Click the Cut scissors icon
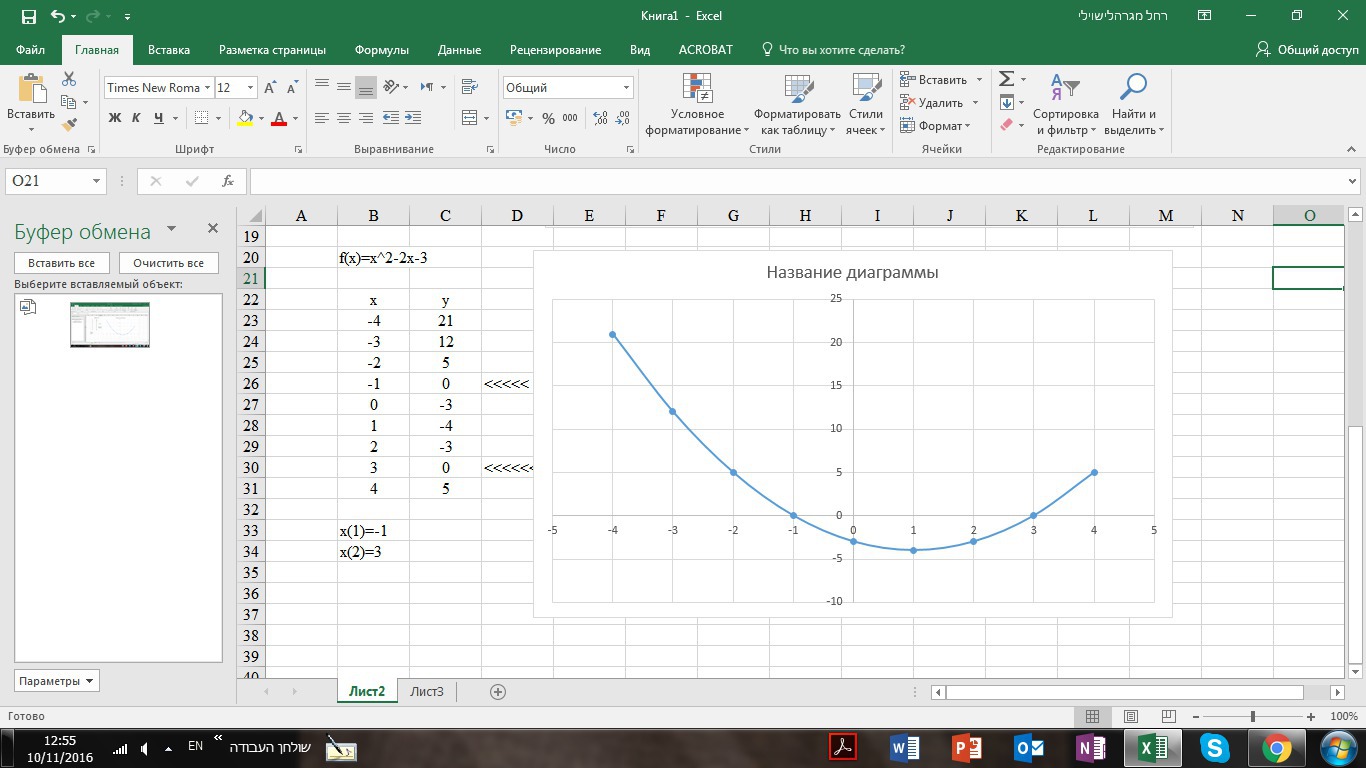The width and height of the screenshot is (1366, 768). click(69, 79)
